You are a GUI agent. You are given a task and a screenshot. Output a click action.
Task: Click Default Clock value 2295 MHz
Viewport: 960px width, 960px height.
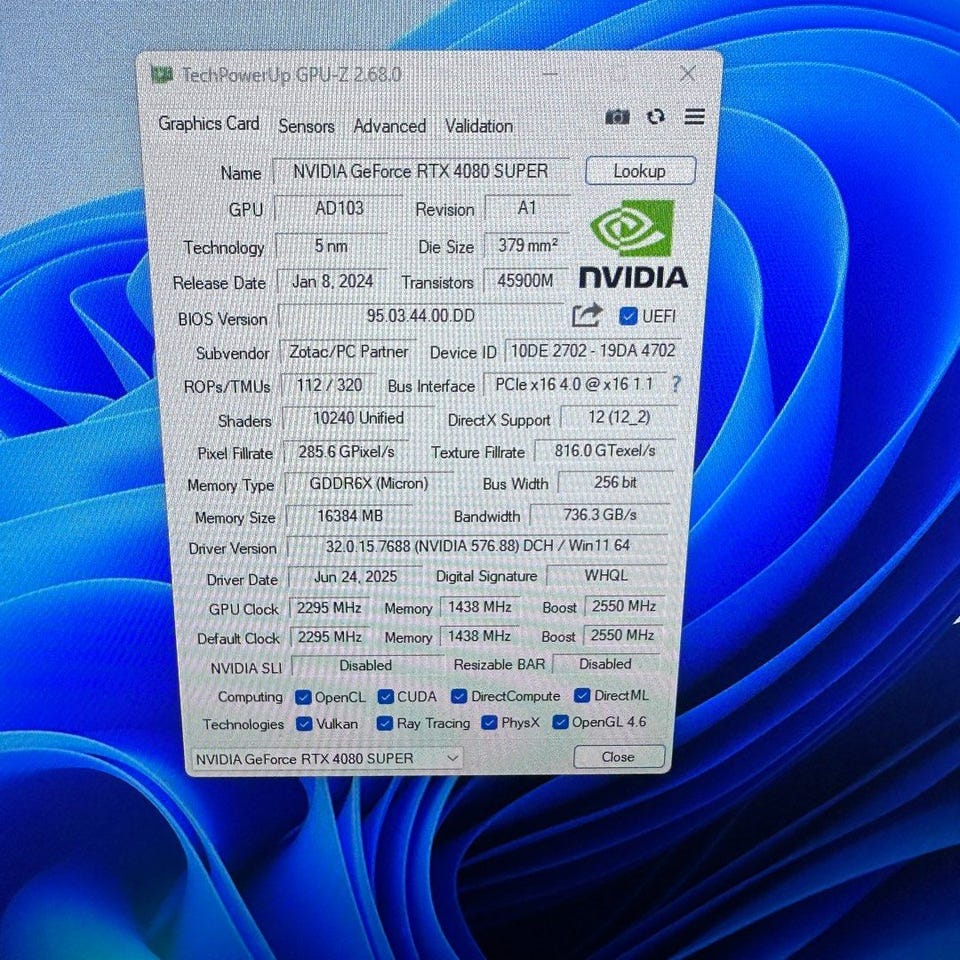click(330, 637)
